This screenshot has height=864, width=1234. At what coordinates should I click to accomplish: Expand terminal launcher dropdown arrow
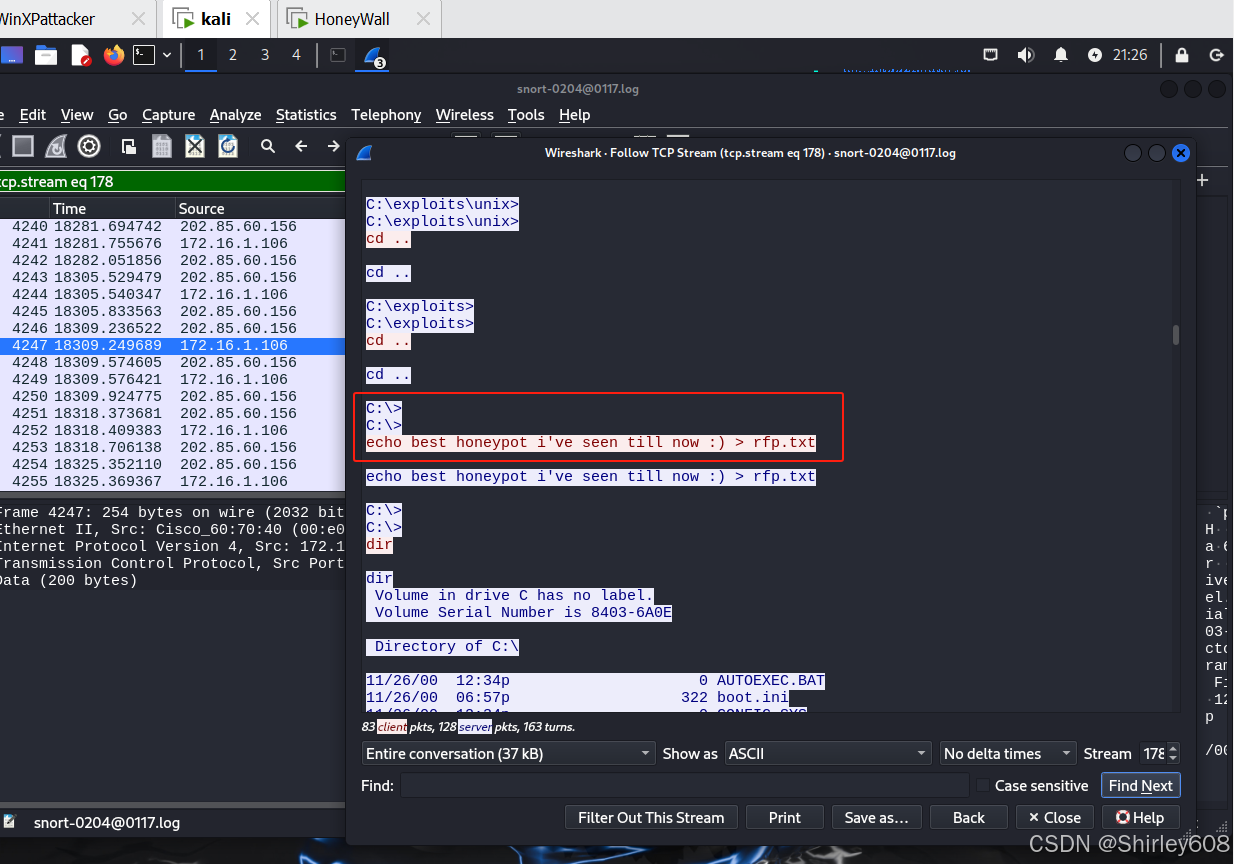point(167,55)
